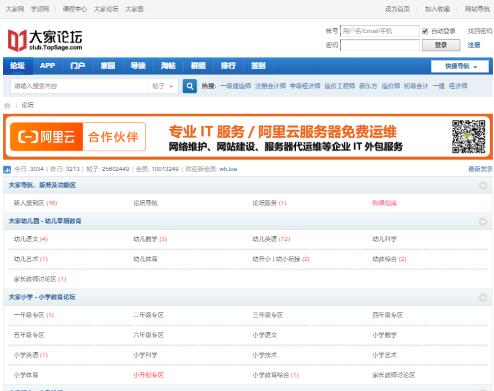Click the 登录 button
This screenshot has width=494, height=391.
coord(441,45)
